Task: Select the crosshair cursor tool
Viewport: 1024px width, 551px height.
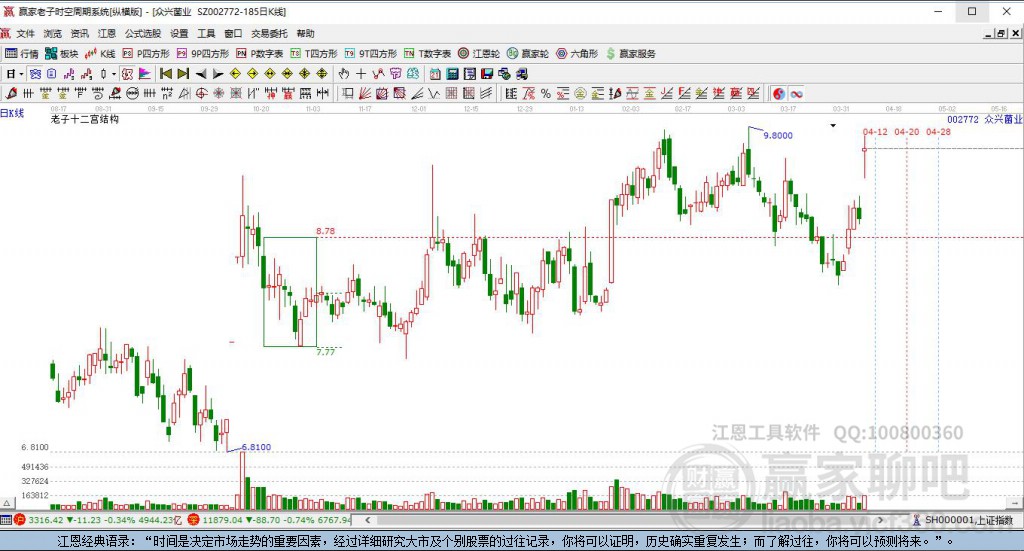Action: (360, 74)
